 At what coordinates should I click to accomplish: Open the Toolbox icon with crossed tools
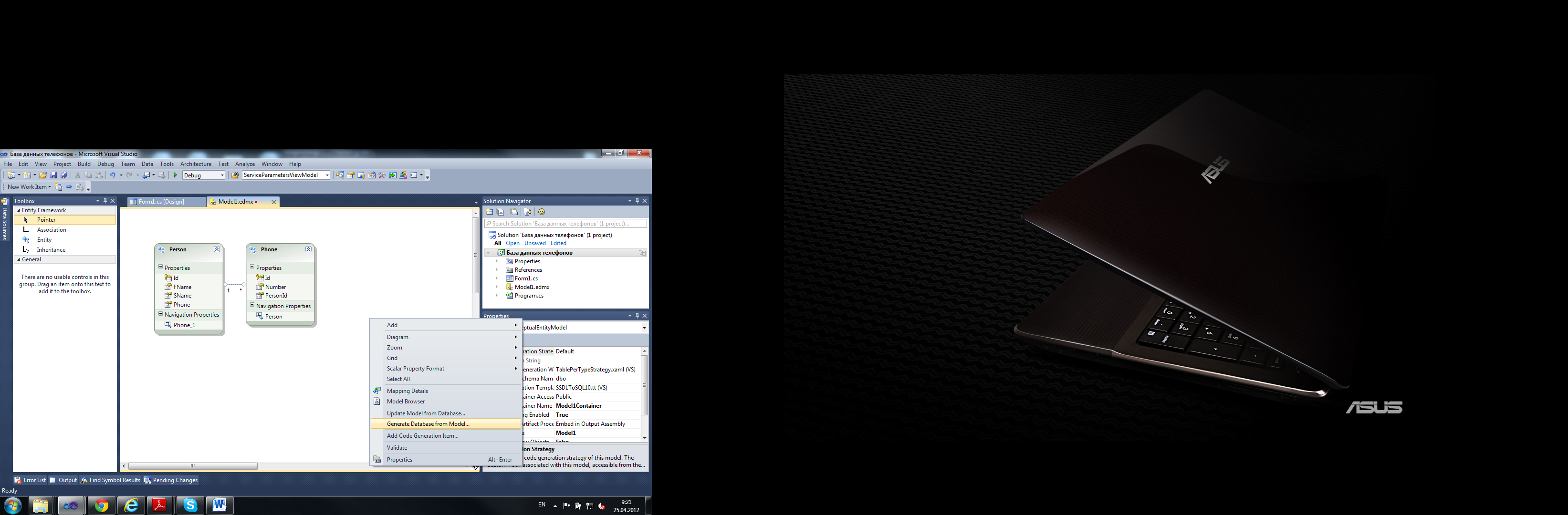point(382,175)
